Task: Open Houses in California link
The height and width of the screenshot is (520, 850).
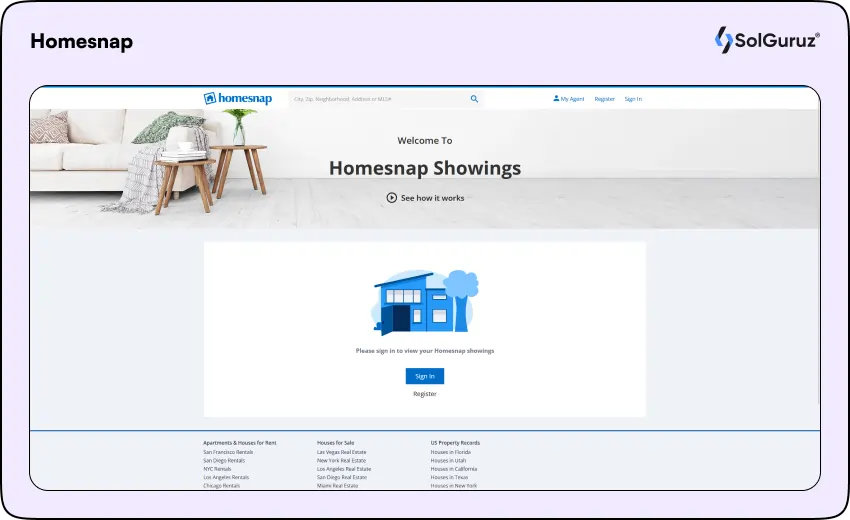Action: (x=454, y=469)
